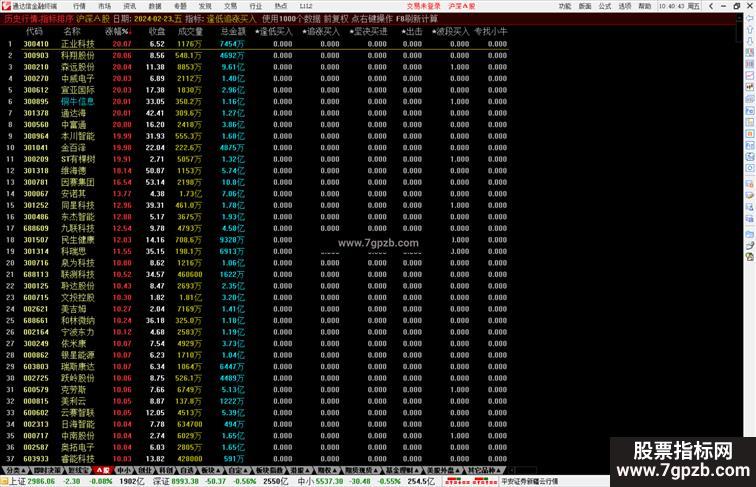Screen dimensions: 756x487
Task: Select stock row 美吉姆
Action: coord(254,309)
